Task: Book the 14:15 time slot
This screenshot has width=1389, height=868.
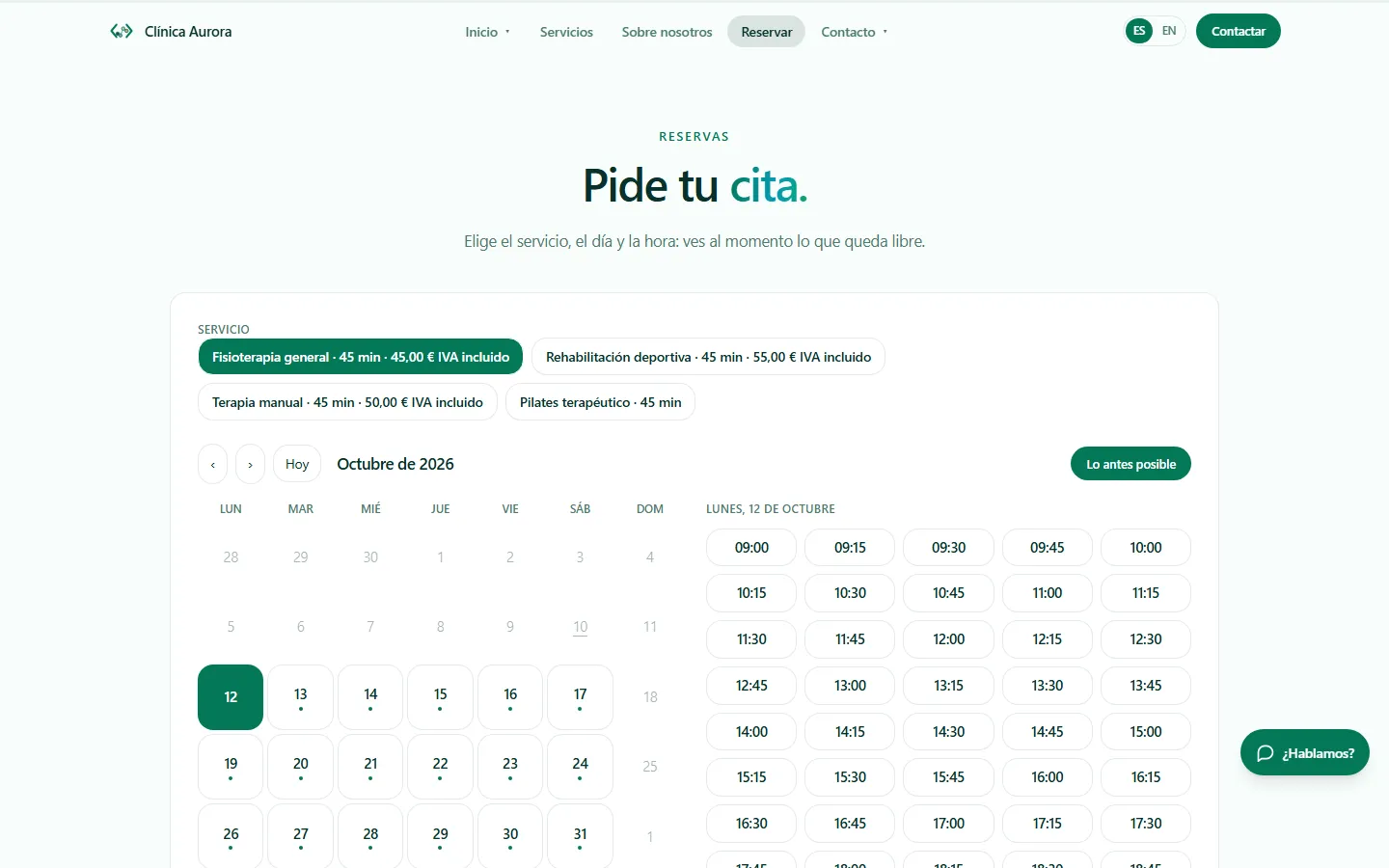Action: coord(850,731)
